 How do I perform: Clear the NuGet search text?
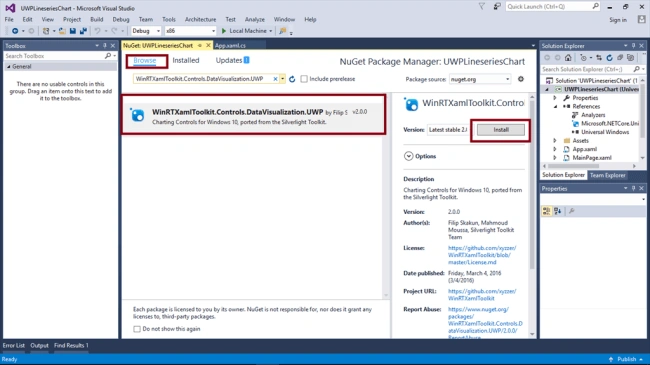[x=275, y=79]
